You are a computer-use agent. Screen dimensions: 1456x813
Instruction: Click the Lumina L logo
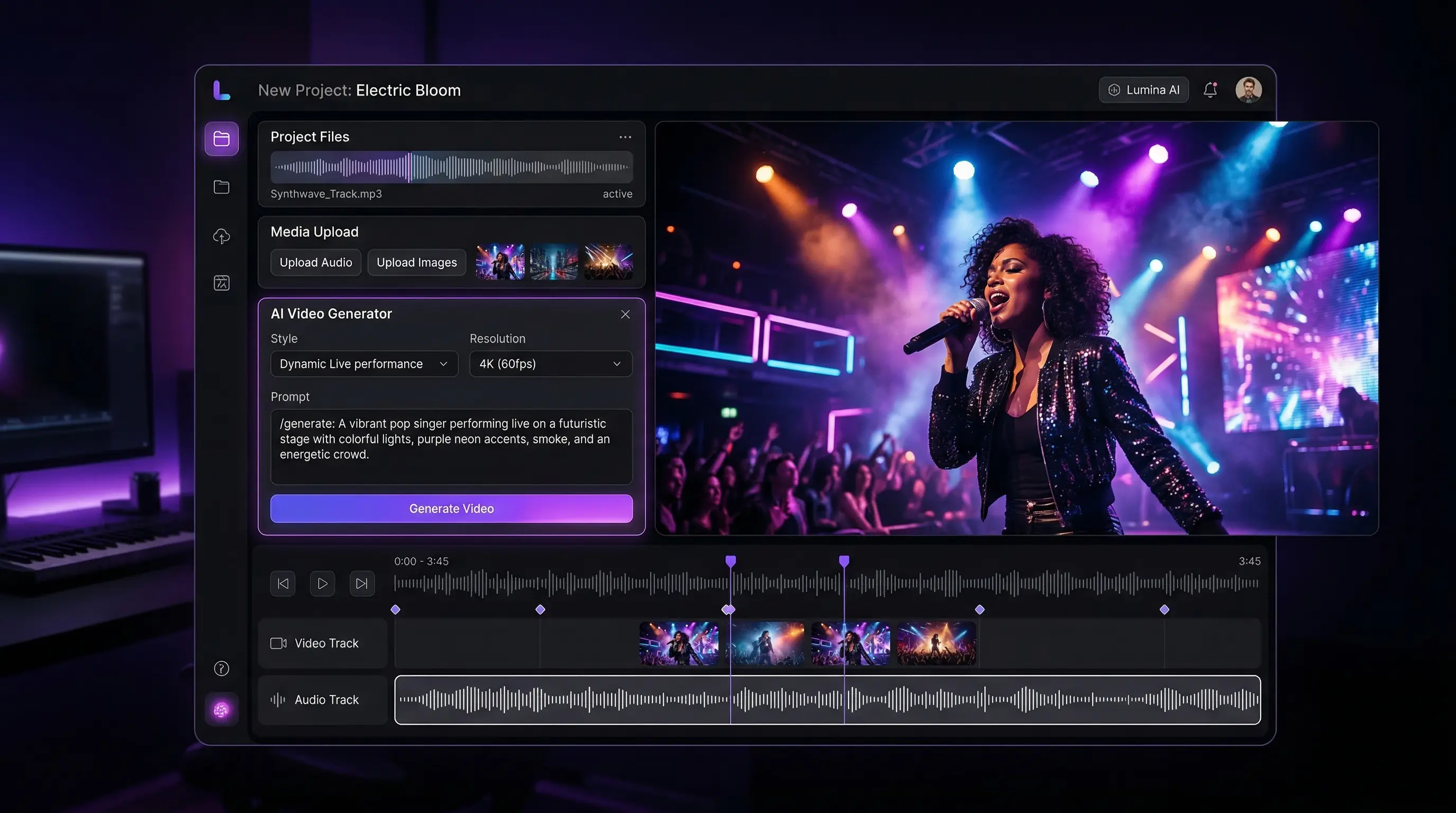coord(222,91)
